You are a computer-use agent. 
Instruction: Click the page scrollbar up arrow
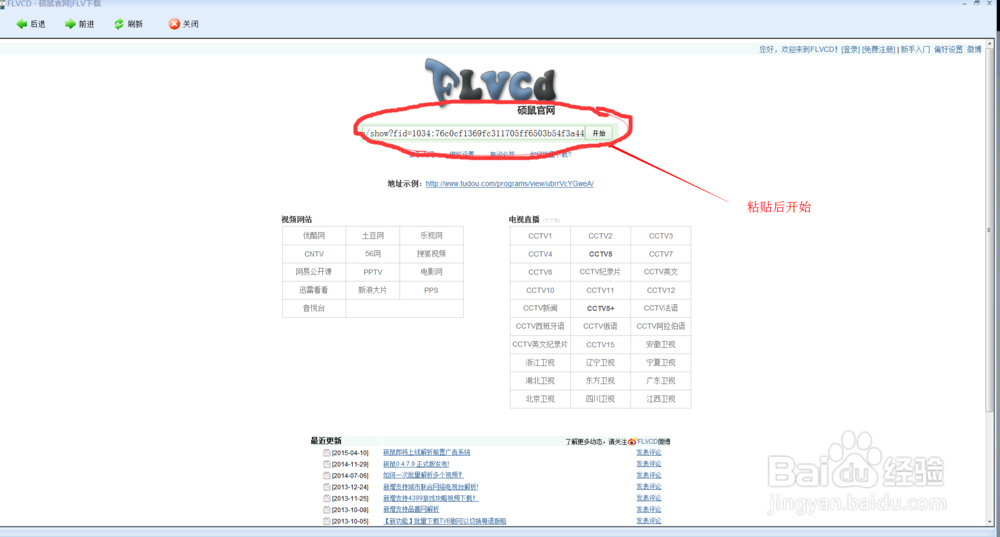[x=990, y=44]
